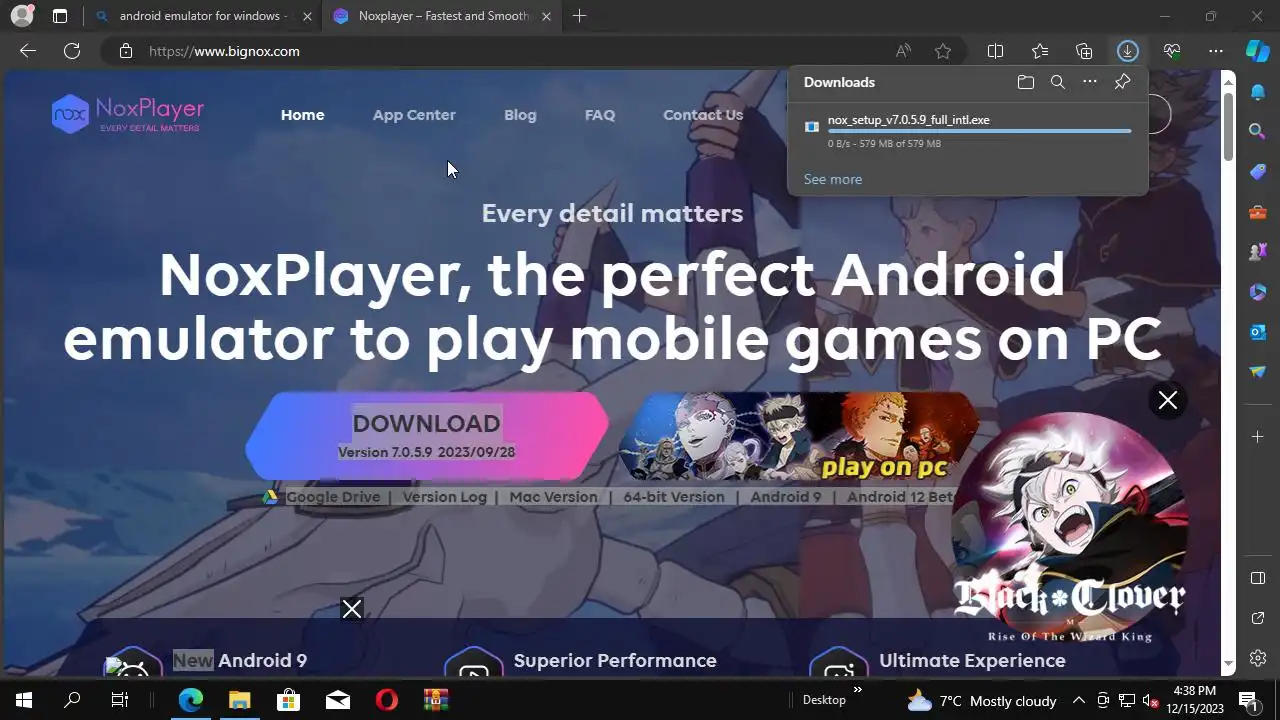Open Browser essentials heart icon
Screen dimensions: 1280x720
click(x=1172, y=51)
